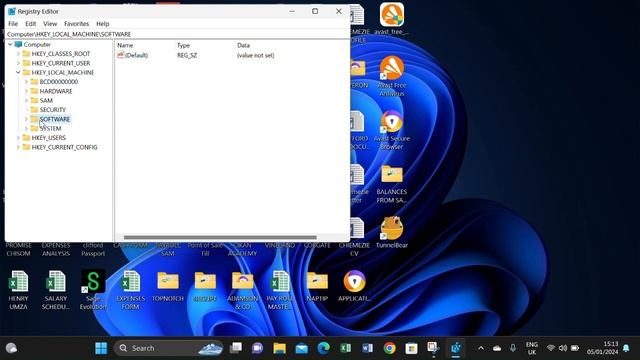Open the Edit menu
640x360 pixels.
(31, 24)
